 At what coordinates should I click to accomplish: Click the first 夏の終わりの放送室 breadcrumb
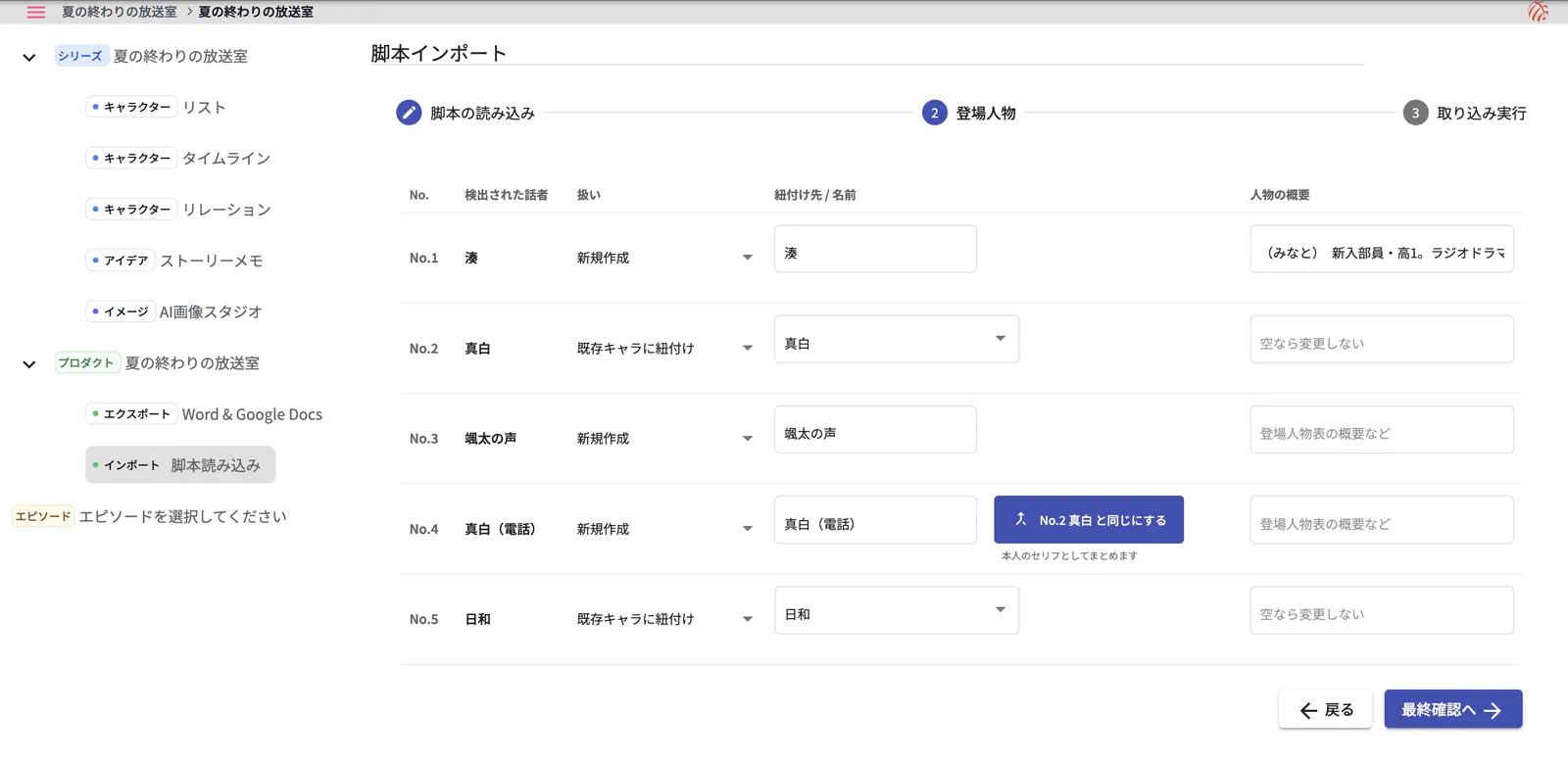120,12
